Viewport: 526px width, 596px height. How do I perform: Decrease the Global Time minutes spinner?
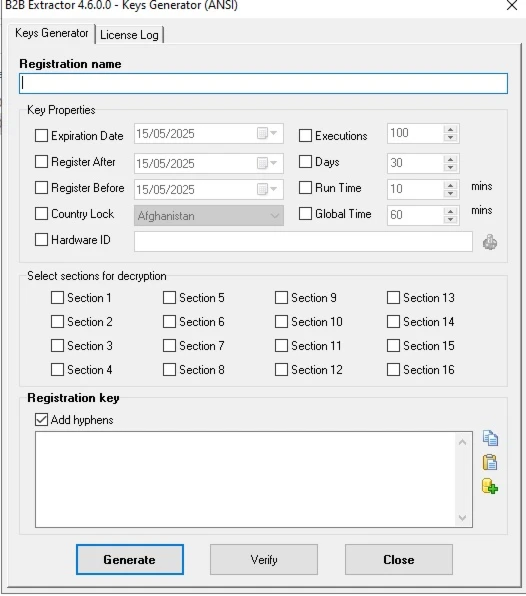tap(450, 219)
